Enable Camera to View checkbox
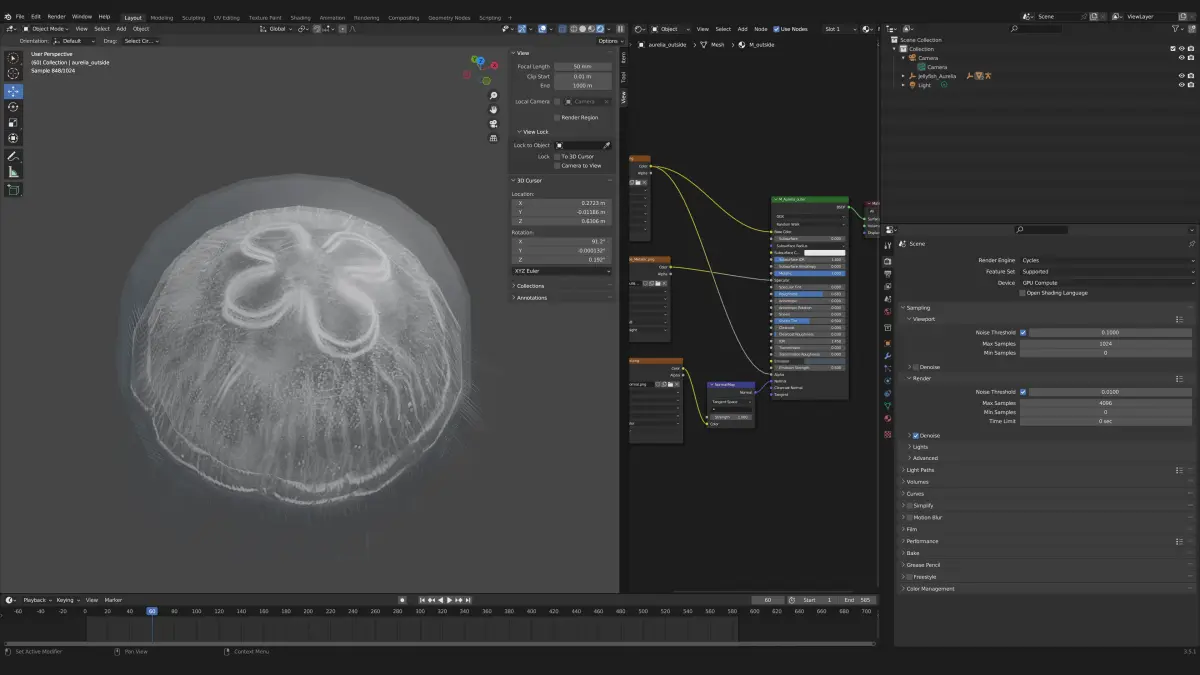Screen dimensions: 1200x675 (x=557, y=166)
